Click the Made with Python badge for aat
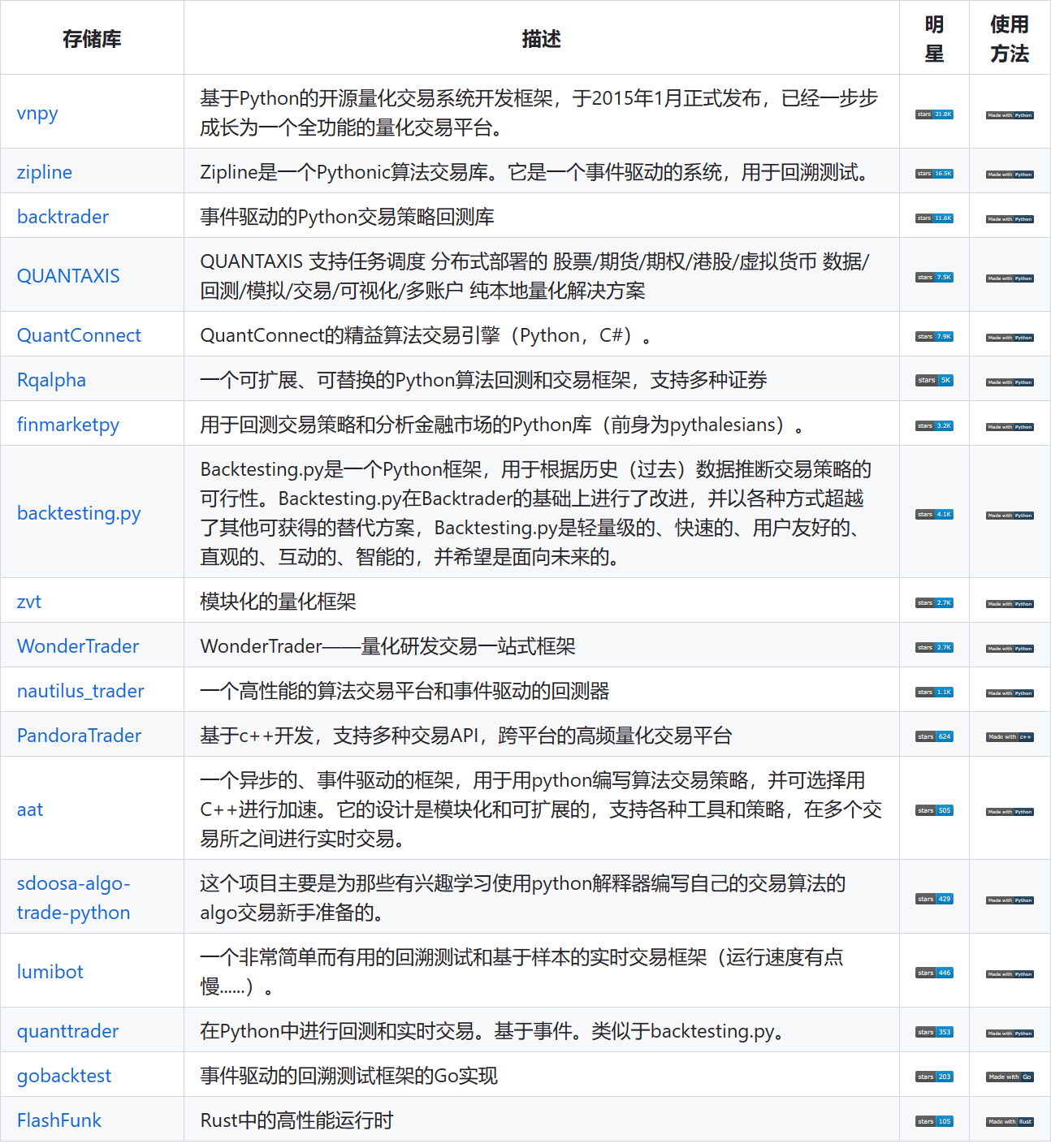The image size is (1051, 1148). 1010,812
